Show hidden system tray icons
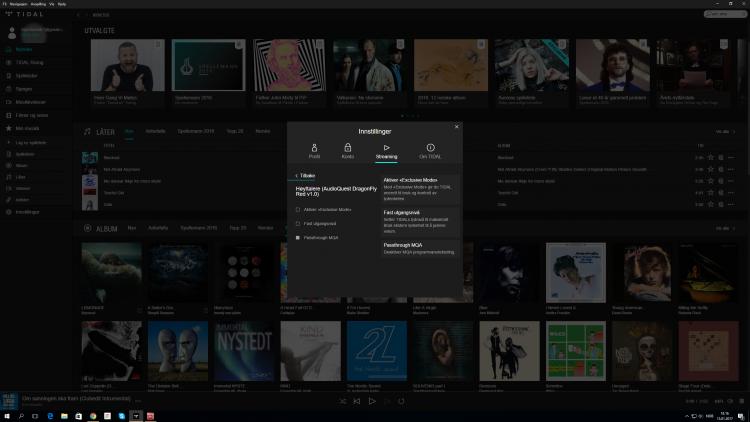 coord(686,416)
